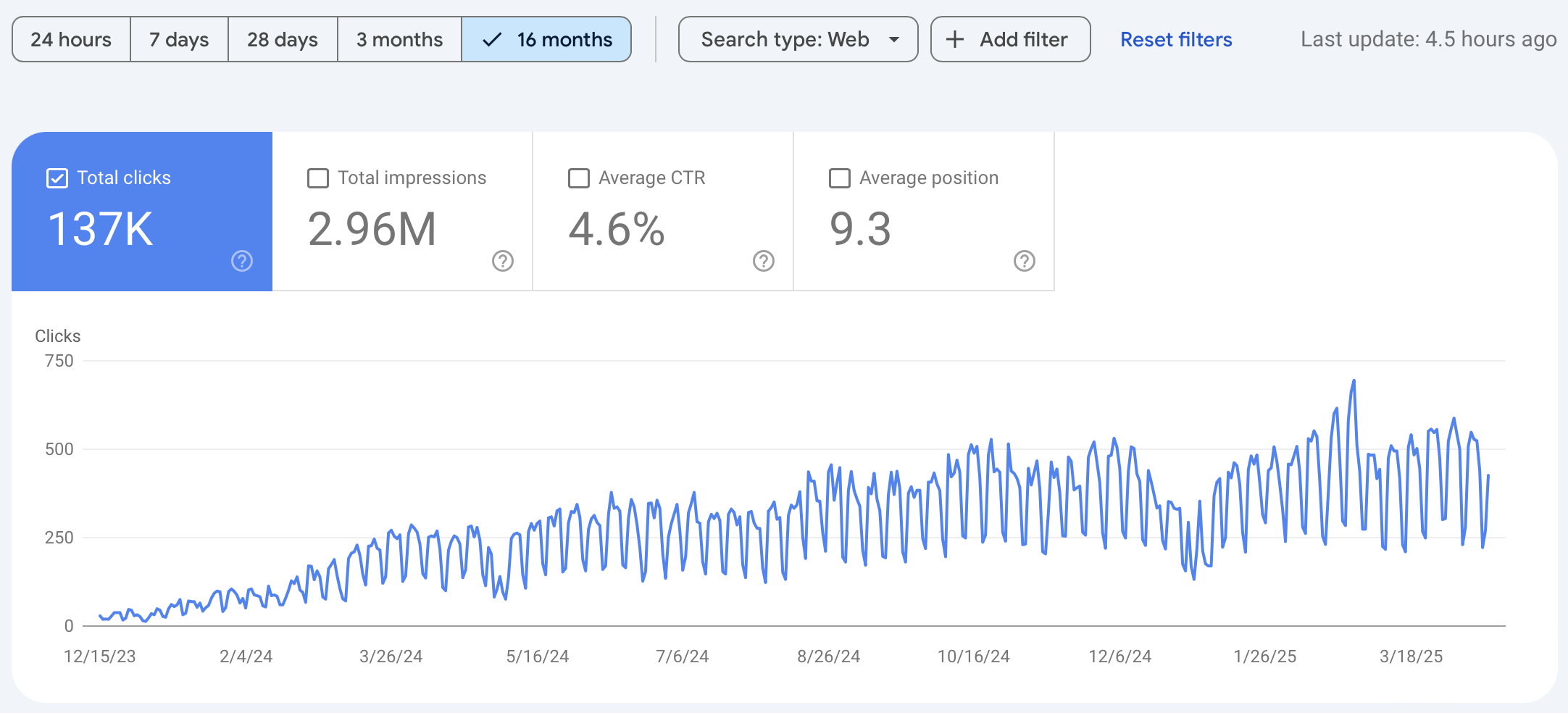Screen dimensions: 1568x713
Task: Click the Search type dropdown arrow
Action: pos(894,39)
